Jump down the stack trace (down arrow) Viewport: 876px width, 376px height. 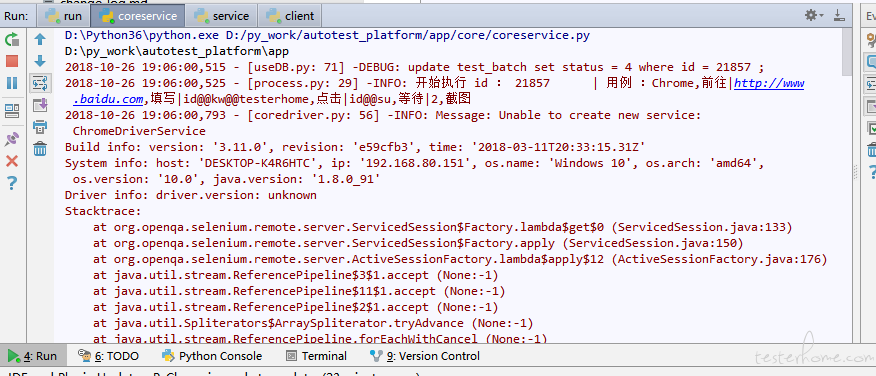[x=40, y=61]
